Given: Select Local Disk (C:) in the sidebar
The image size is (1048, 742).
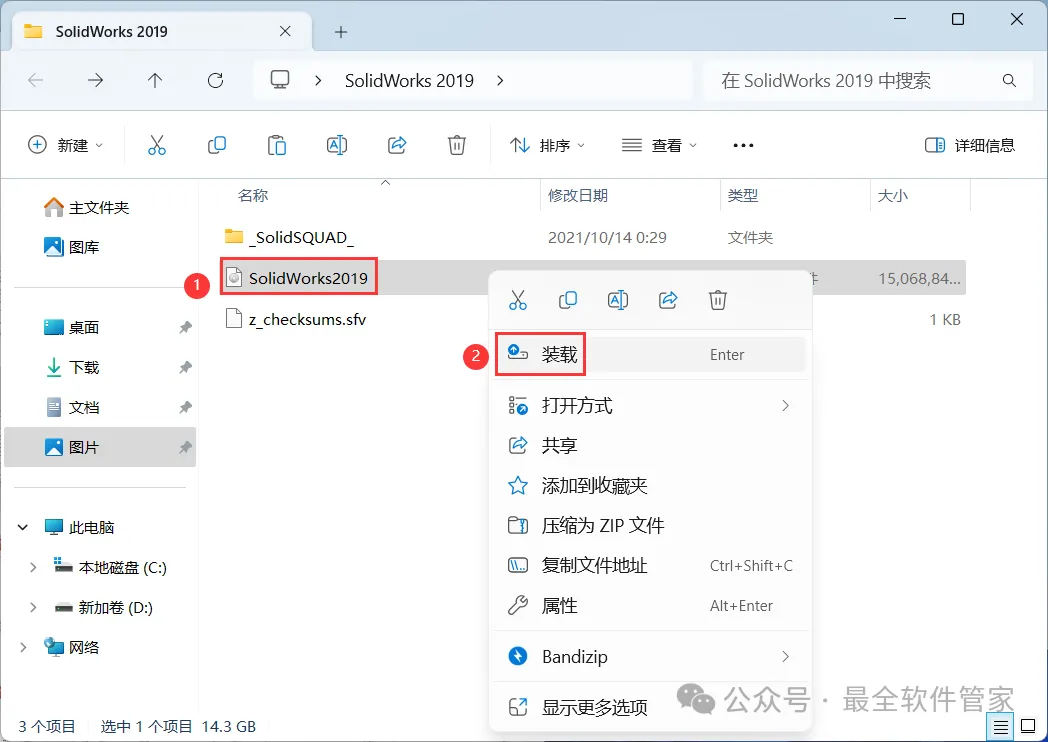Looking at the screenshot, I should (110, 568).
